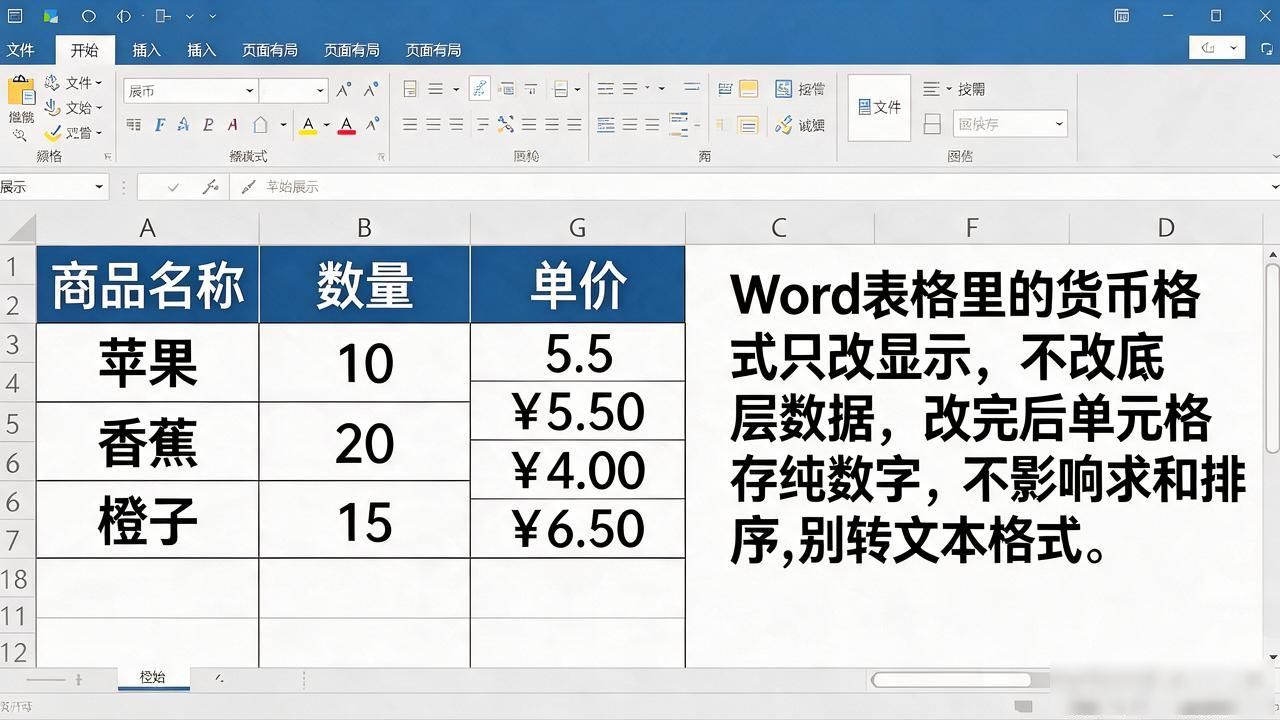Click the brush icon beside 芊始展示
This screenshot has height=720, width=1280.
(x=247, y=187)
